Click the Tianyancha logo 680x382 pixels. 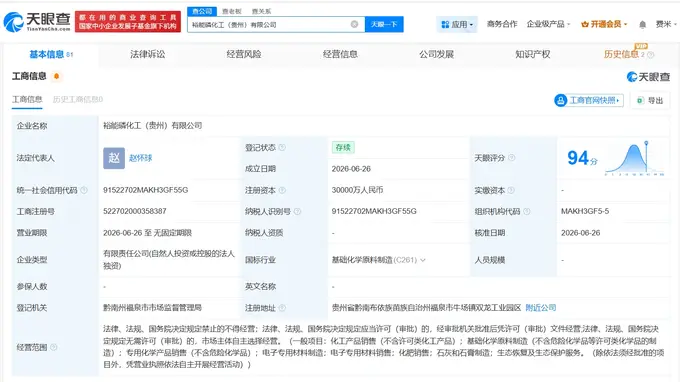(36, 21)
